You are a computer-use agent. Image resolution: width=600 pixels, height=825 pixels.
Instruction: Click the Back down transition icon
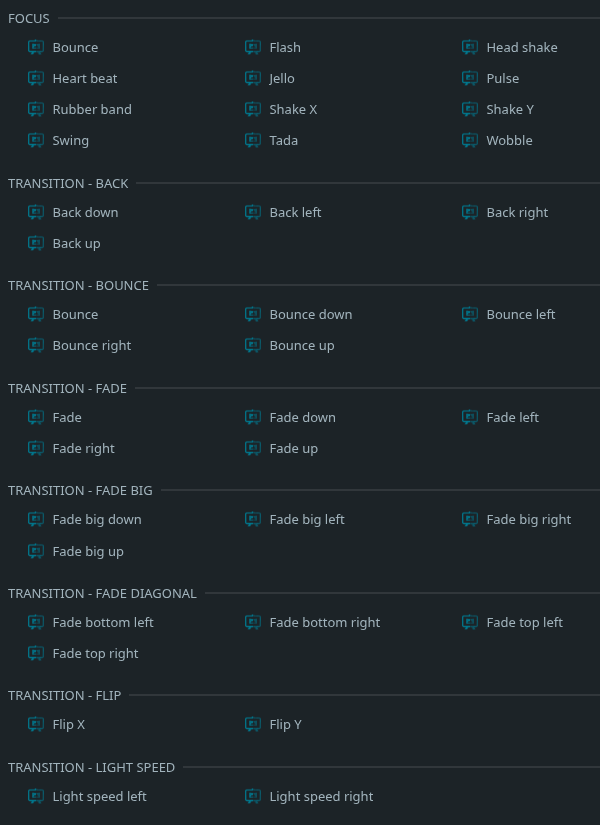click(x=36, y=213)
